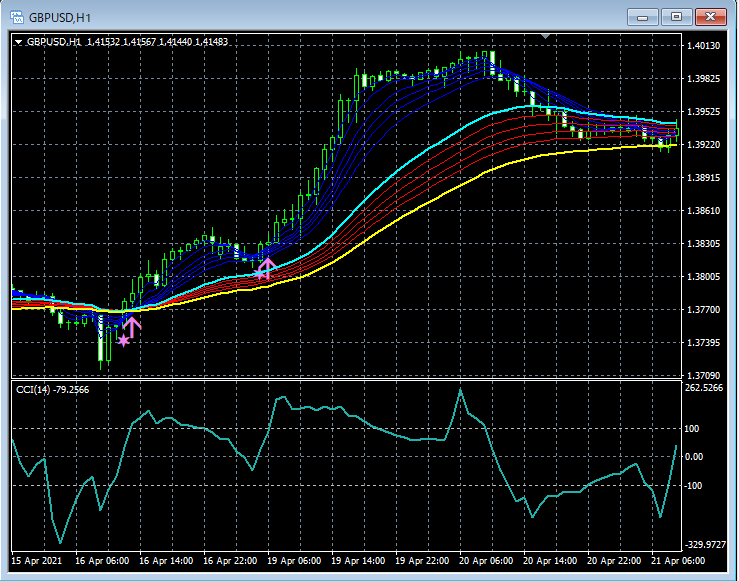The width and height of the screenshot is (739, 581).
Task: Click the 262.5266 CCI scale value
Action: click(705, 388)
